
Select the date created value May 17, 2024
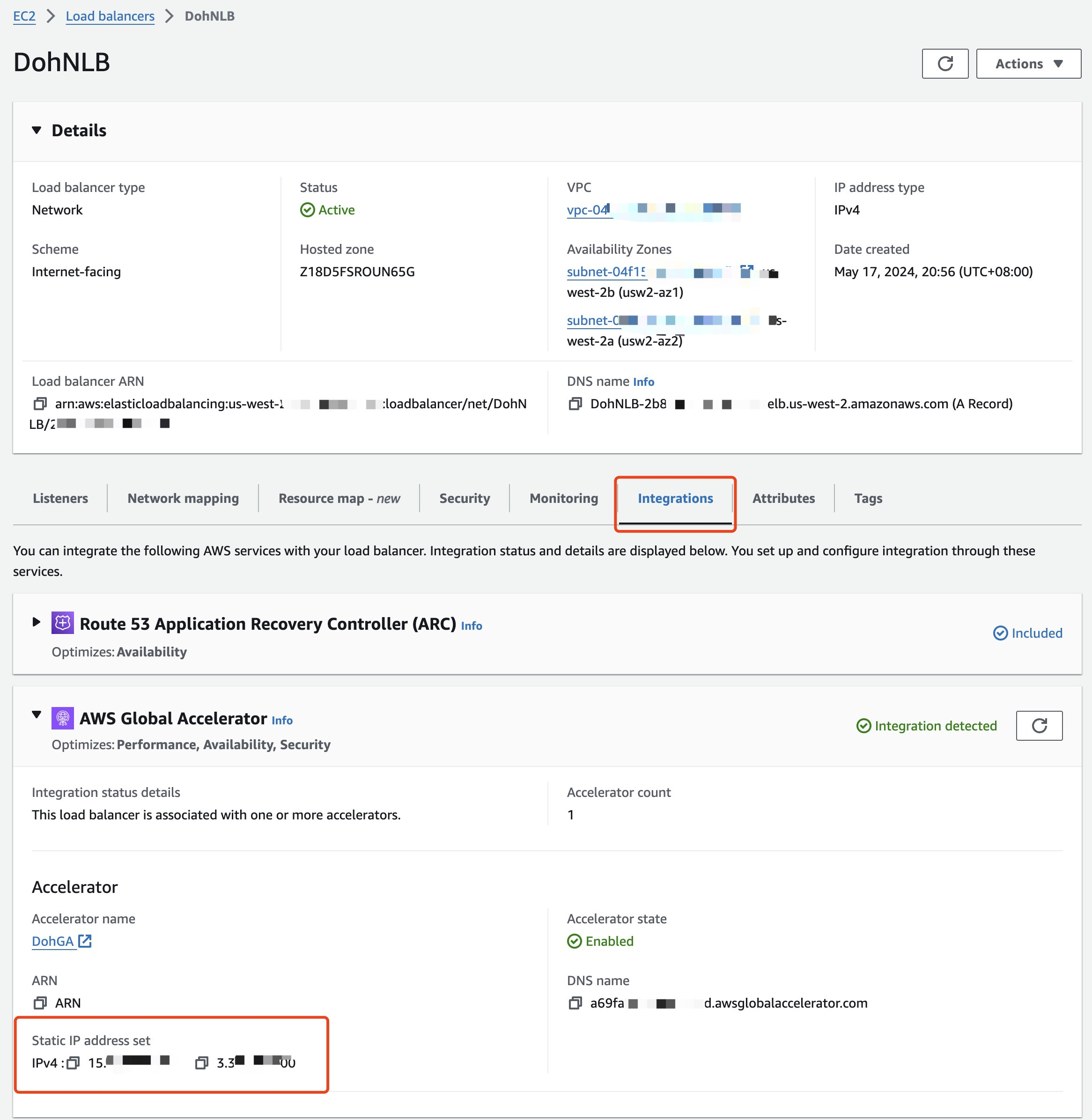pos(933,272)
